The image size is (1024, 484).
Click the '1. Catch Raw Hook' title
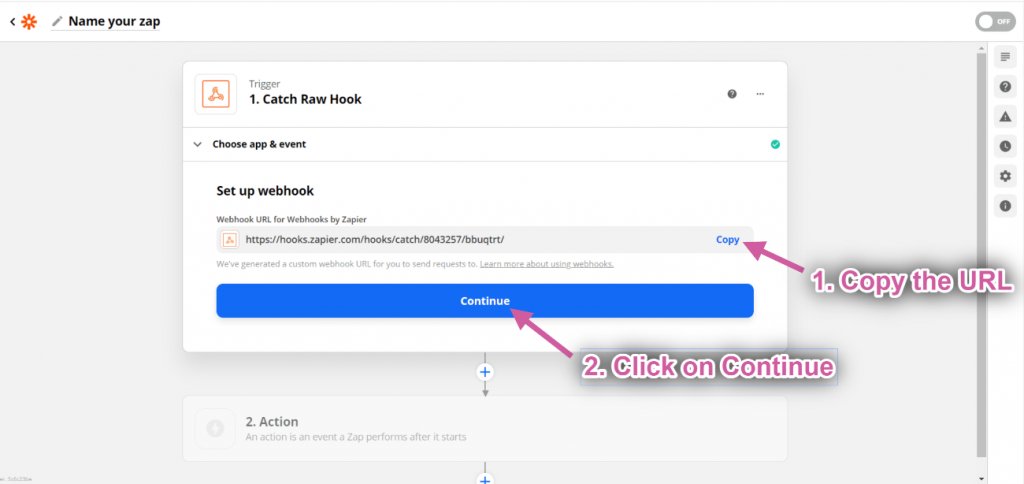click(x=305, y=99)
